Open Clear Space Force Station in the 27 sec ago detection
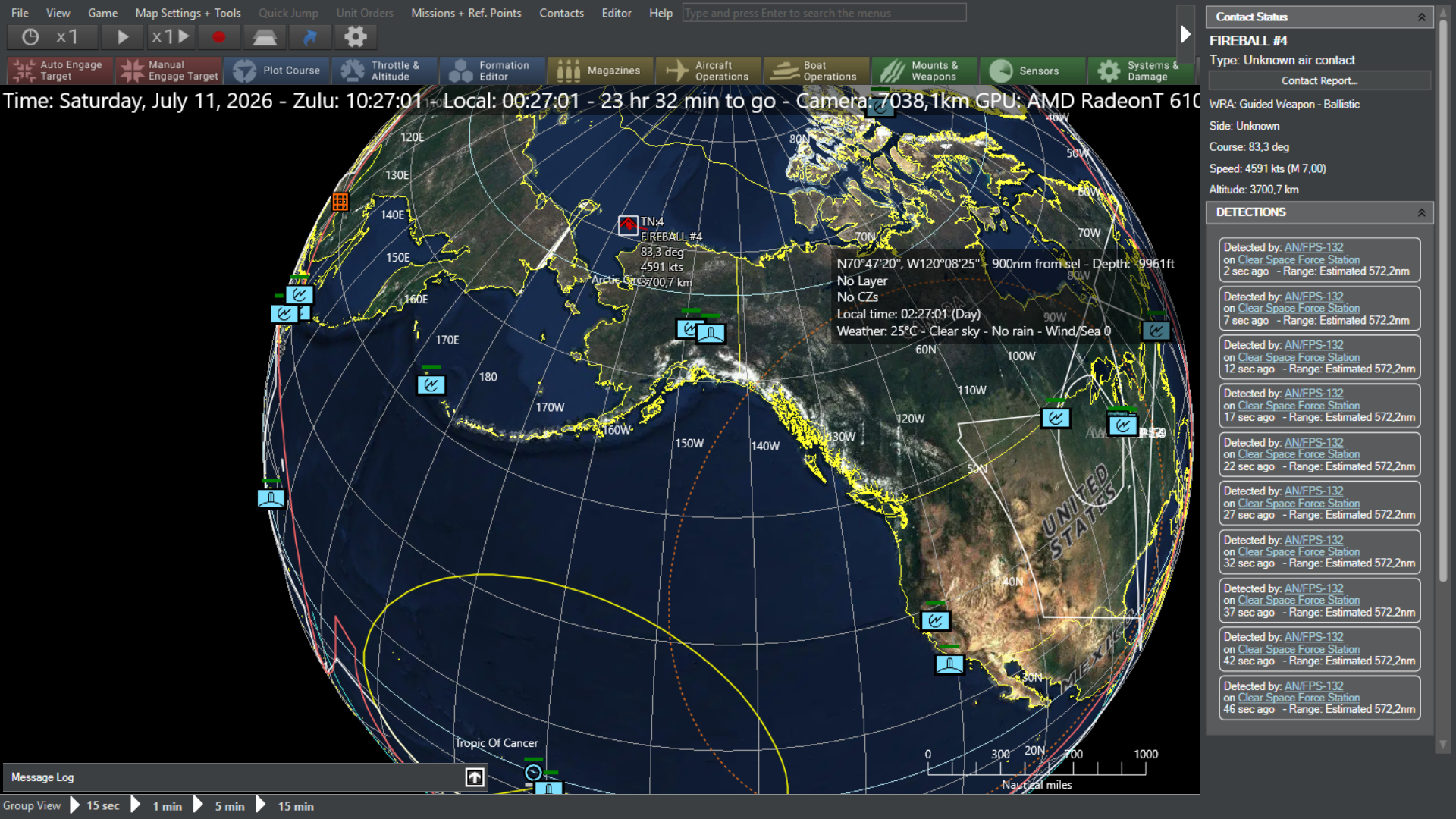Viewport: 1456px width, 819px height. (x=1298, y=504)
